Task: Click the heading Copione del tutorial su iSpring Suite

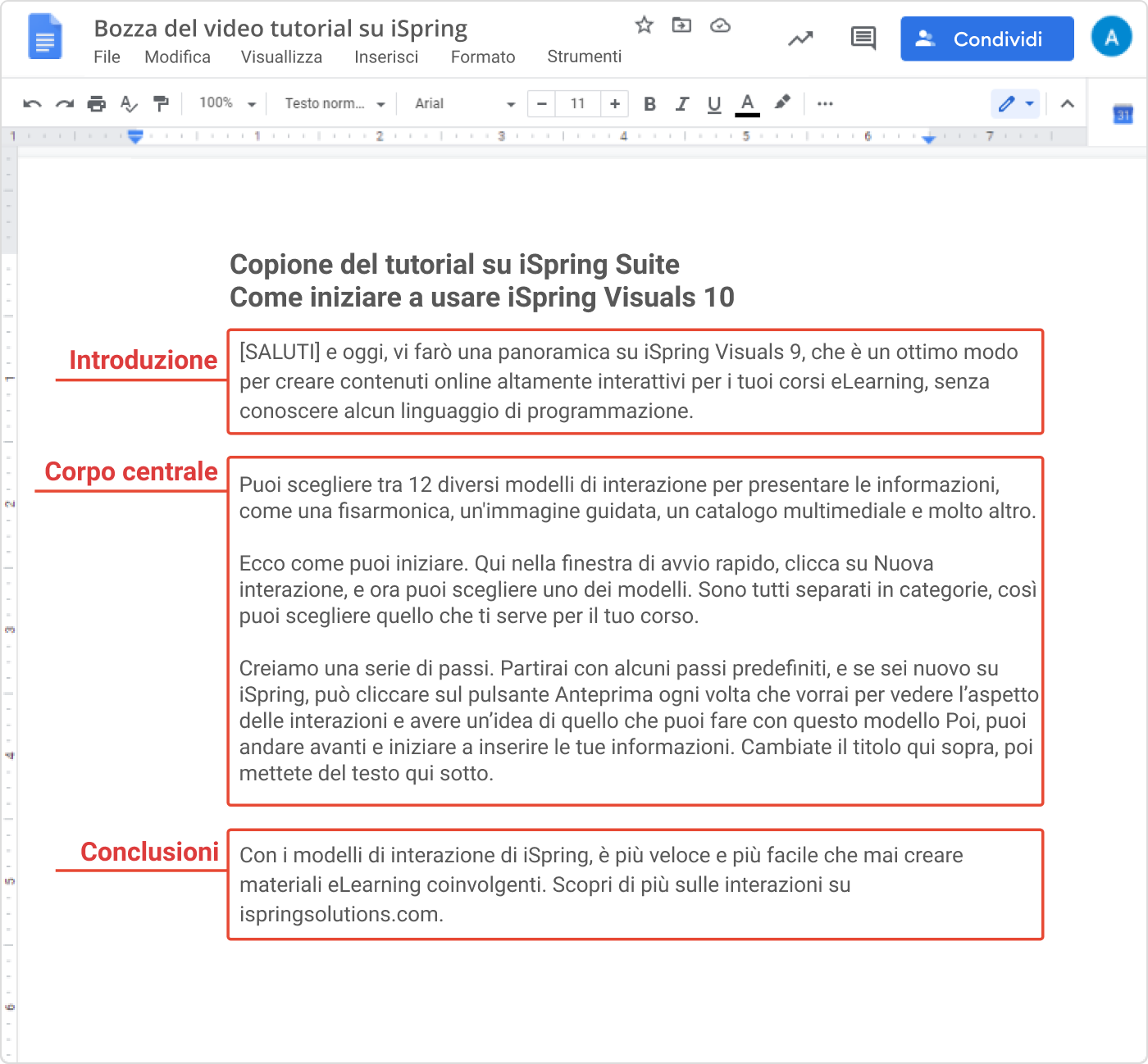Action: pos(454,264)
